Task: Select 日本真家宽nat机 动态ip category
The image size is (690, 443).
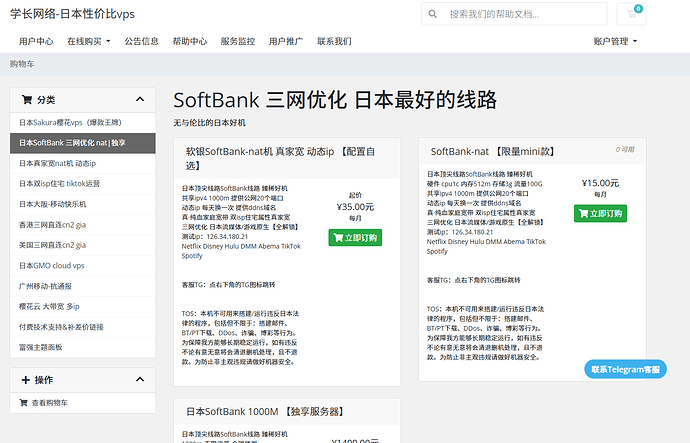Action: pos(83,164)
